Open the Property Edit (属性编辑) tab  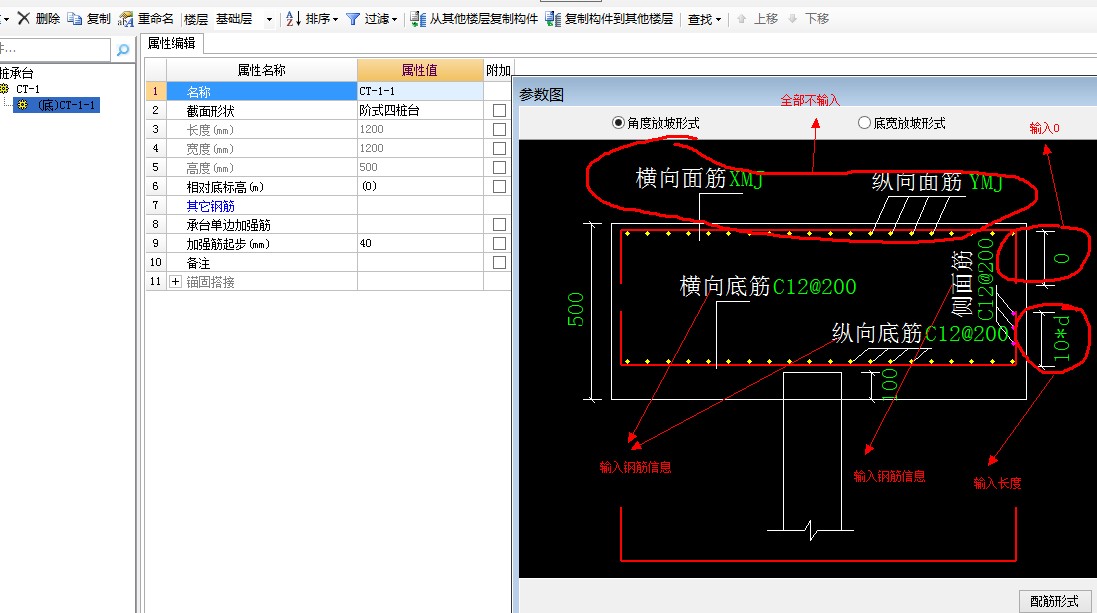171,43
